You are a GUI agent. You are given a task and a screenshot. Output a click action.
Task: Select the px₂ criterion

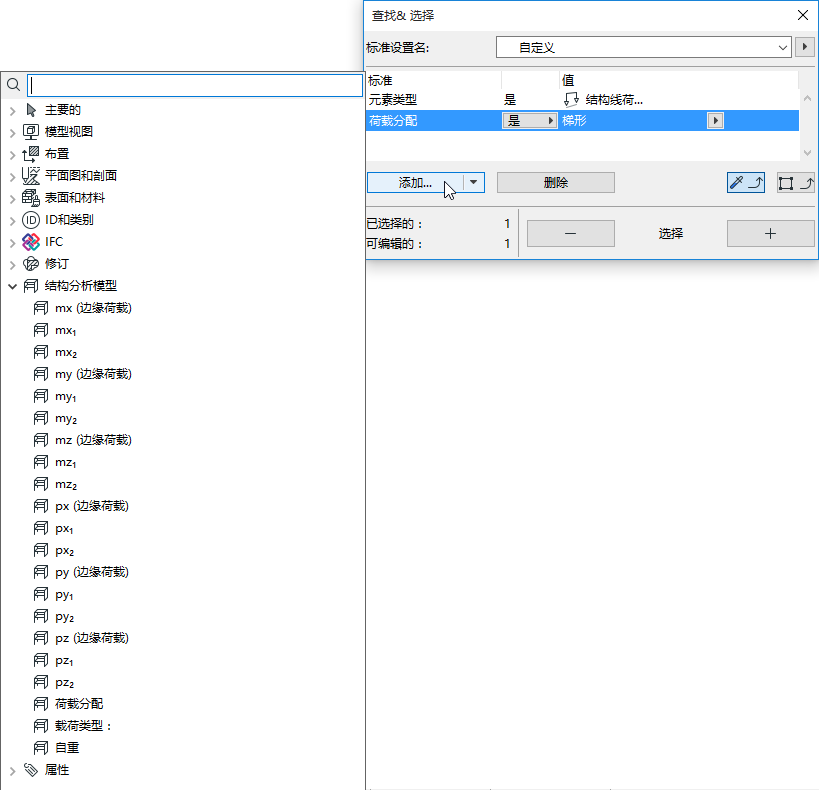point(64,550)
